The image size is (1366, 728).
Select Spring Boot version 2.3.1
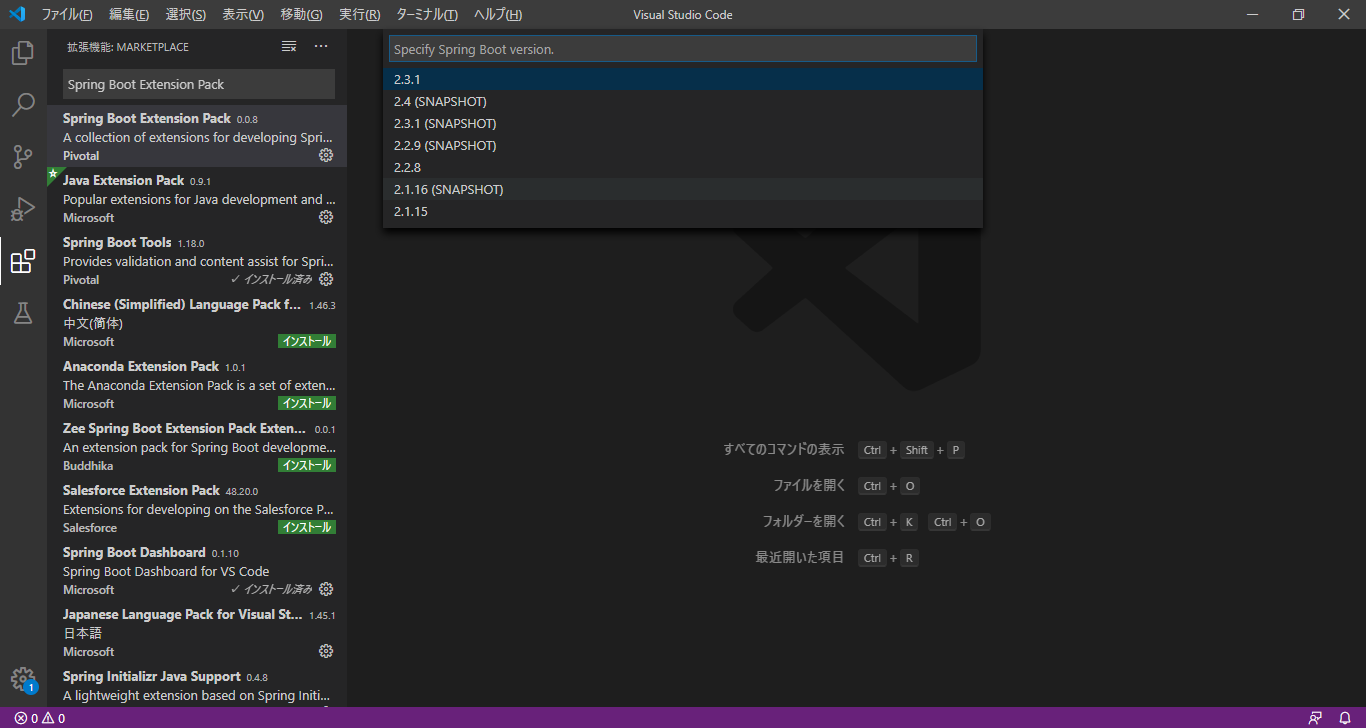tap(683, 79)
